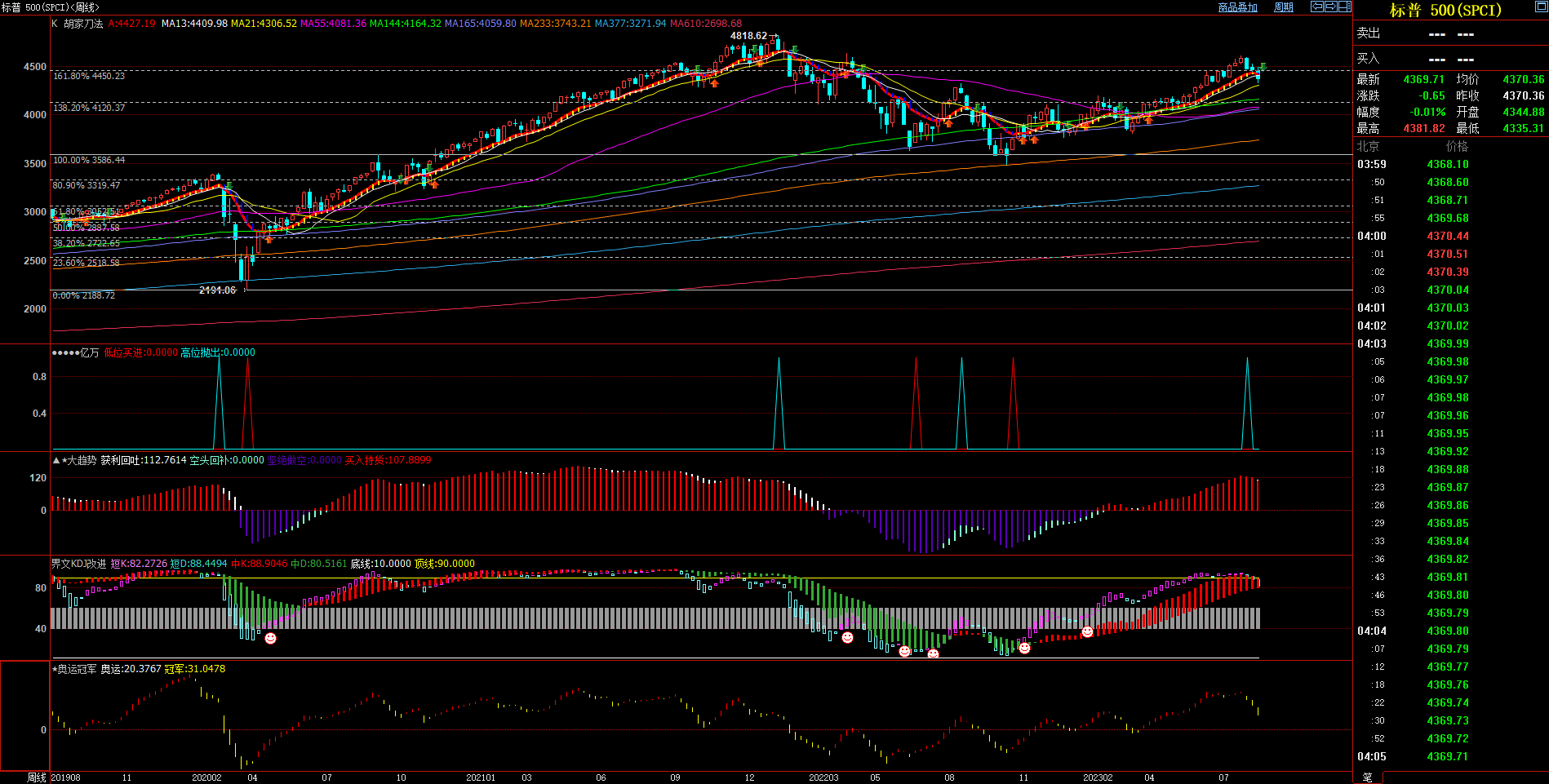Expand the 大趋势 indicator title triangle
This screenshot has width=1549, height=784.
coord(55,460)
